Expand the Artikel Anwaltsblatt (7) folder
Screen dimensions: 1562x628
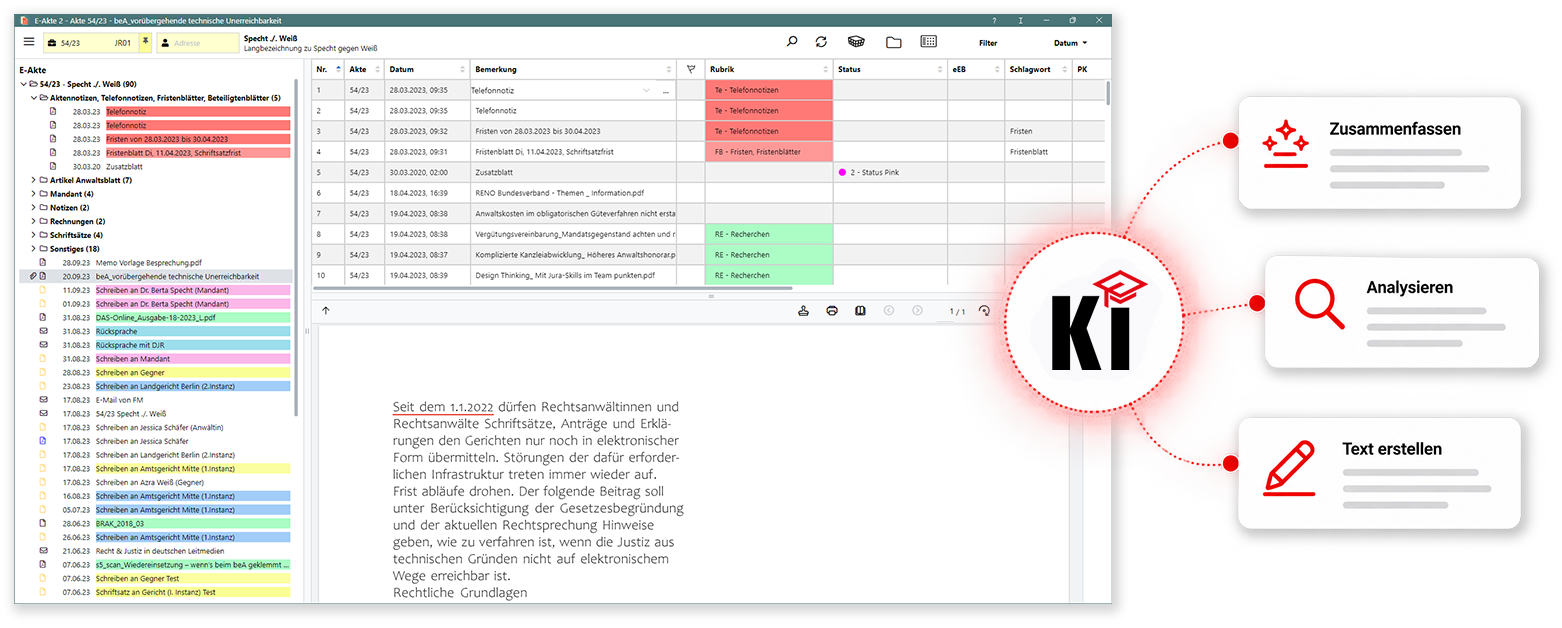[x=33, y=180]
